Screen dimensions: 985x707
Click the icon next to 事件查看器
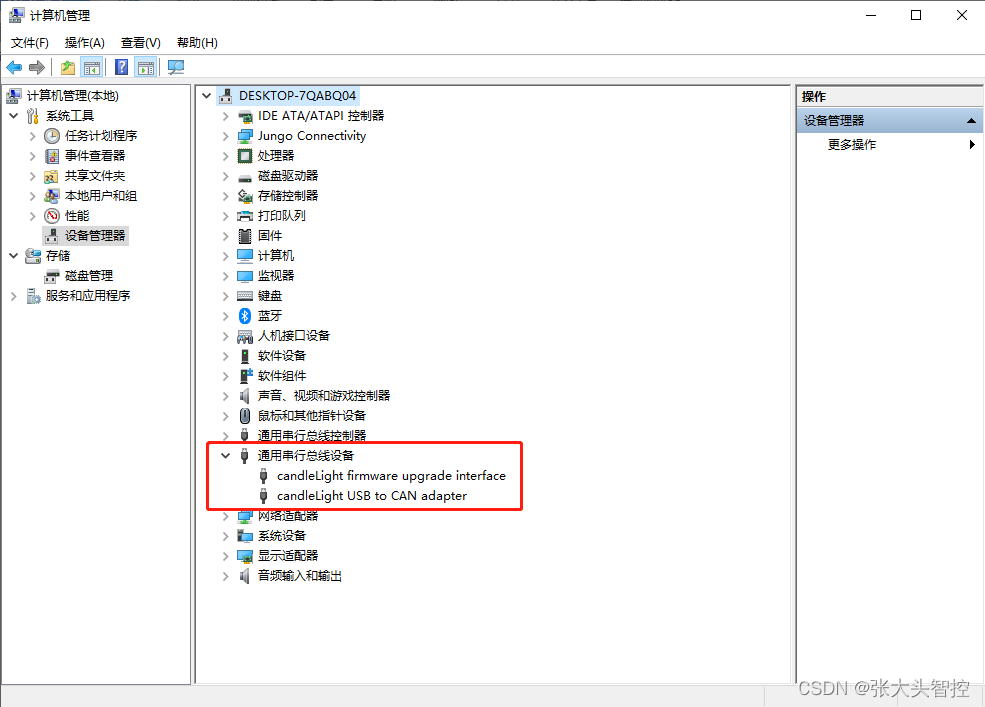point(52,155)
